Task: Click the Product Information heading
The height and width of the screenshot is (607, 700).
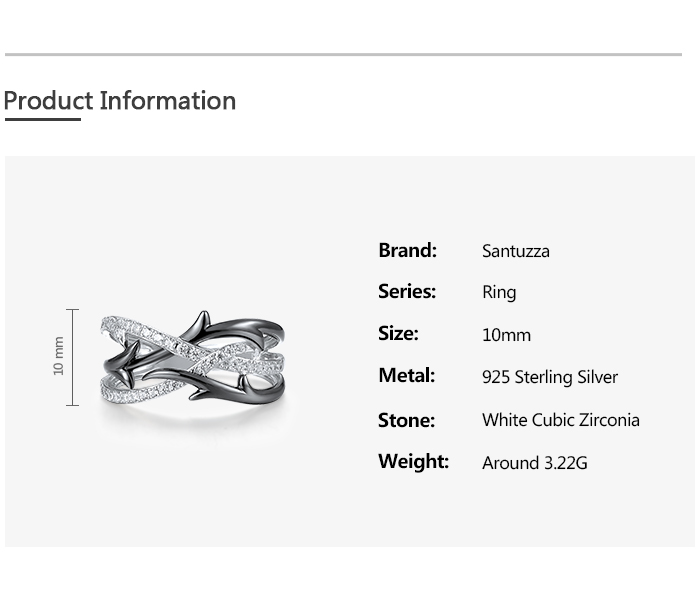Action: tap(120, 101)
